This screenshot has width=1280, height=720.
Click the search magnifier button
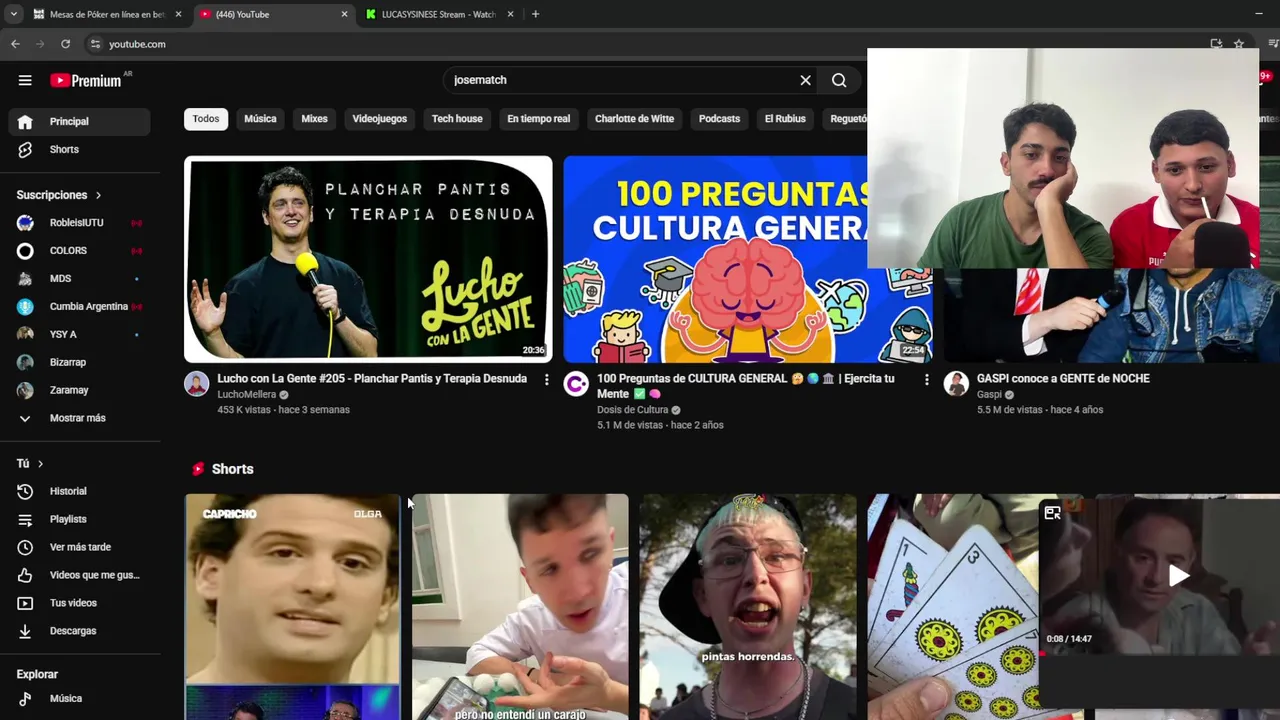click(839, 80)
